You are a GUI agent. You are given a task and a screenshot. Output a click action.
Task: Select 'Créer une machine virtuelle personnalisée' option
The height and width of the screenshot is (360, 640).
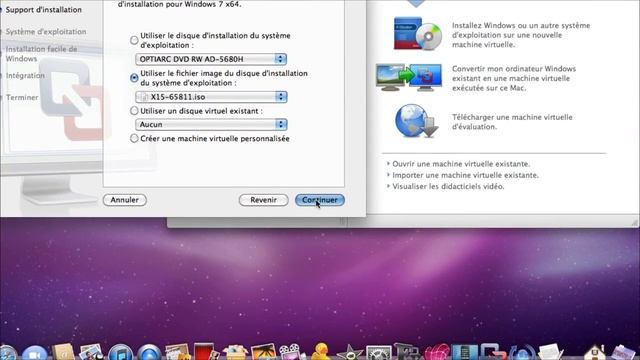pos(134,138)
